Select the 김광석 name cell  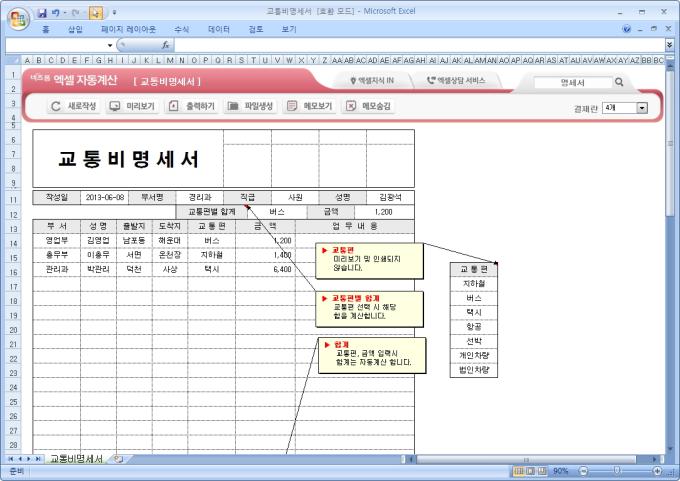coord(390,197)
